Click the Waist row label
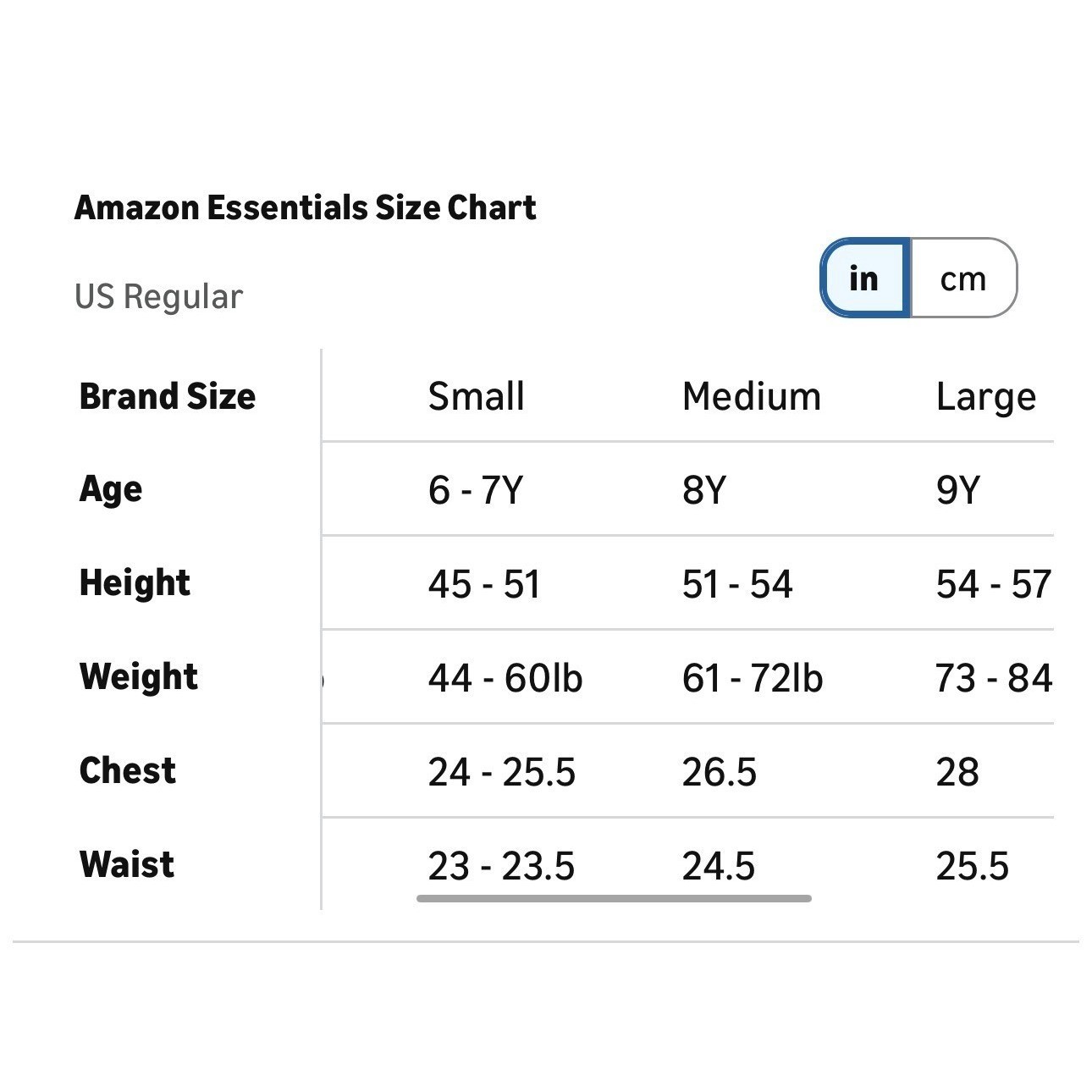Image resolution: width=1092 pixels, height=1092 pixels. click(x=127, y=865)
